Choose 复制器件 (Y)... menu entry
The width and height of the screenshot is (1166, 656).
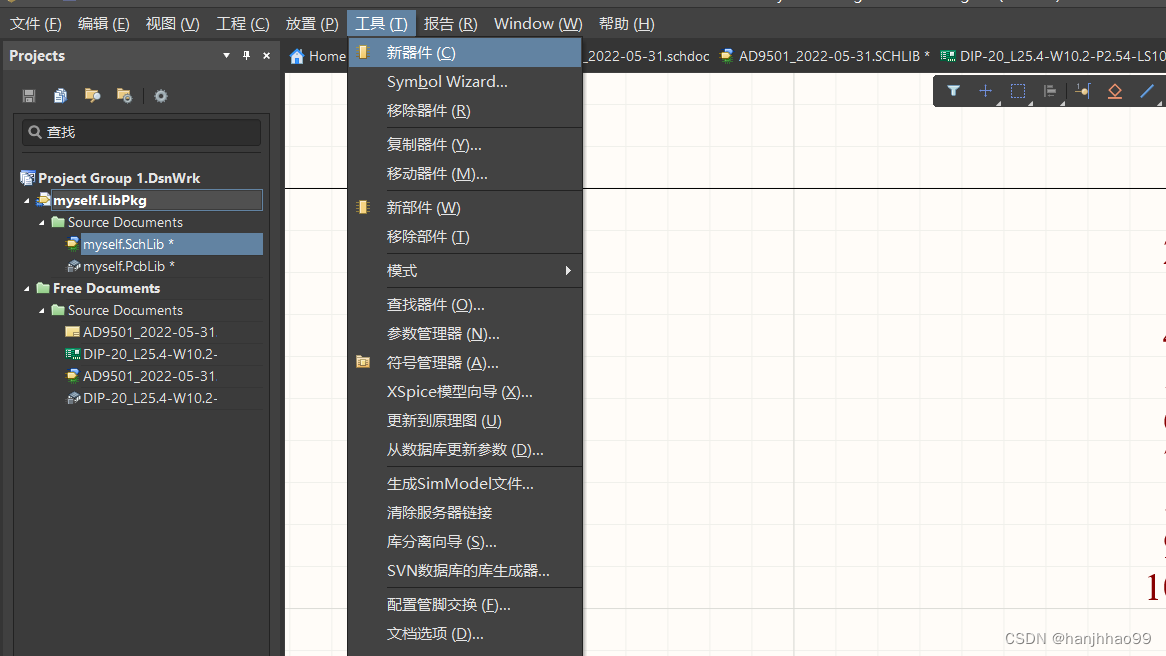point(465,144)
